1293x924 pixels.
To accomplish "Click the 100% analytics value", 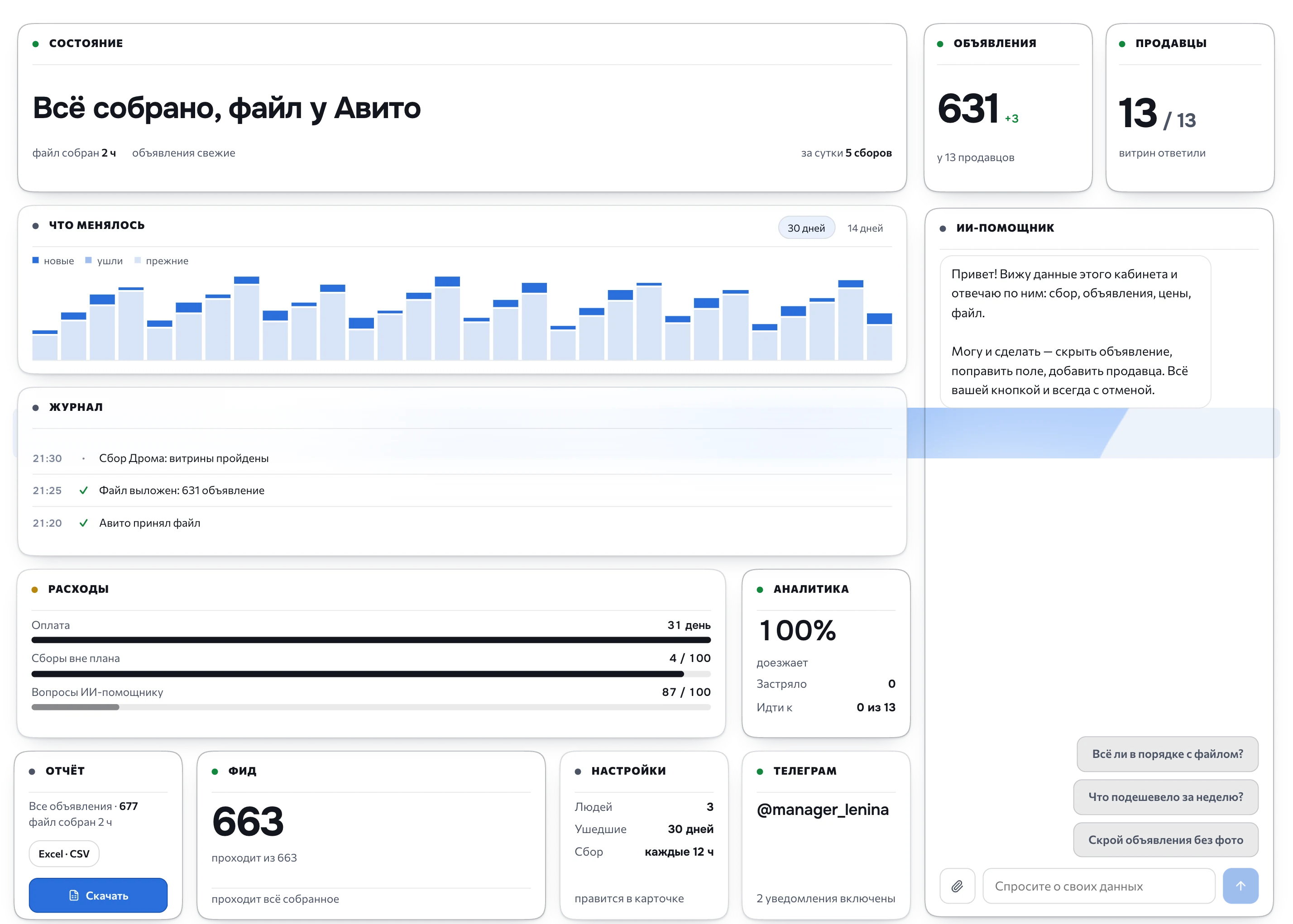I will pyautogui.click(x=797, y=630).
